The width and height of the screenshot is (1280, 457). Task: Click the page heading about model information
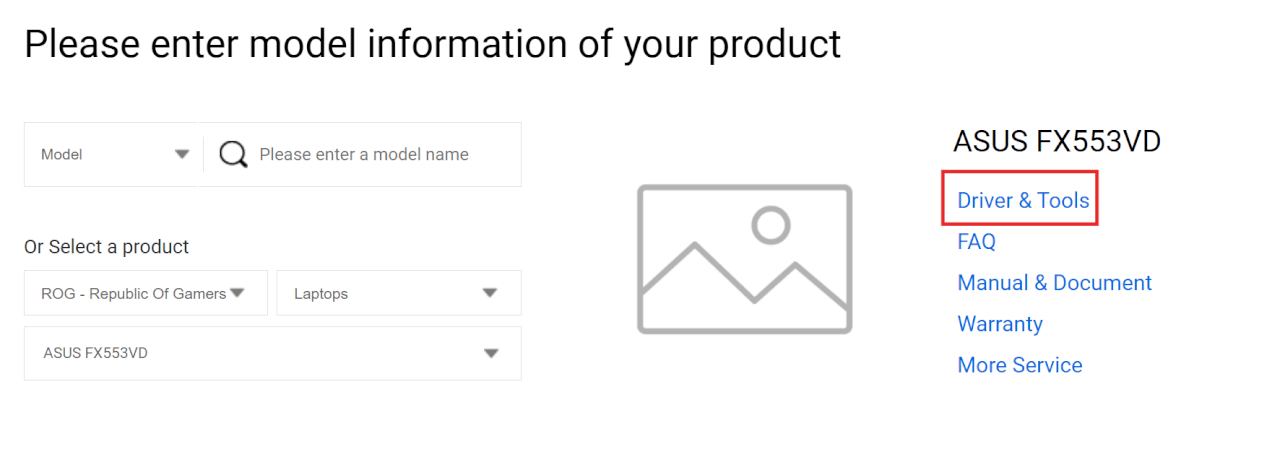[x=432, y=44]
